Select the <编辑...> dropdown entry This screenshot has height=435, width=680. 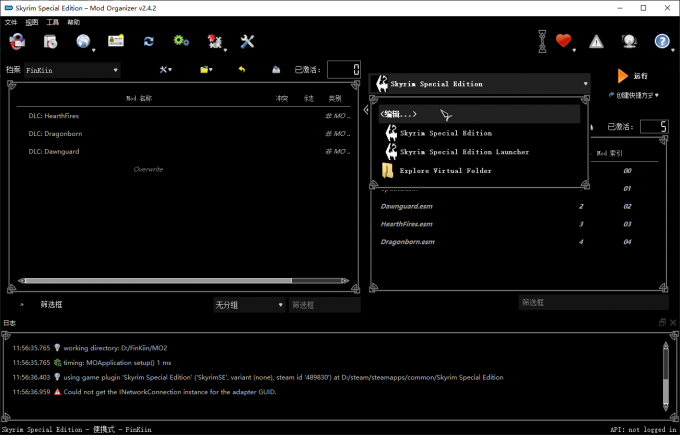(479, 114)
